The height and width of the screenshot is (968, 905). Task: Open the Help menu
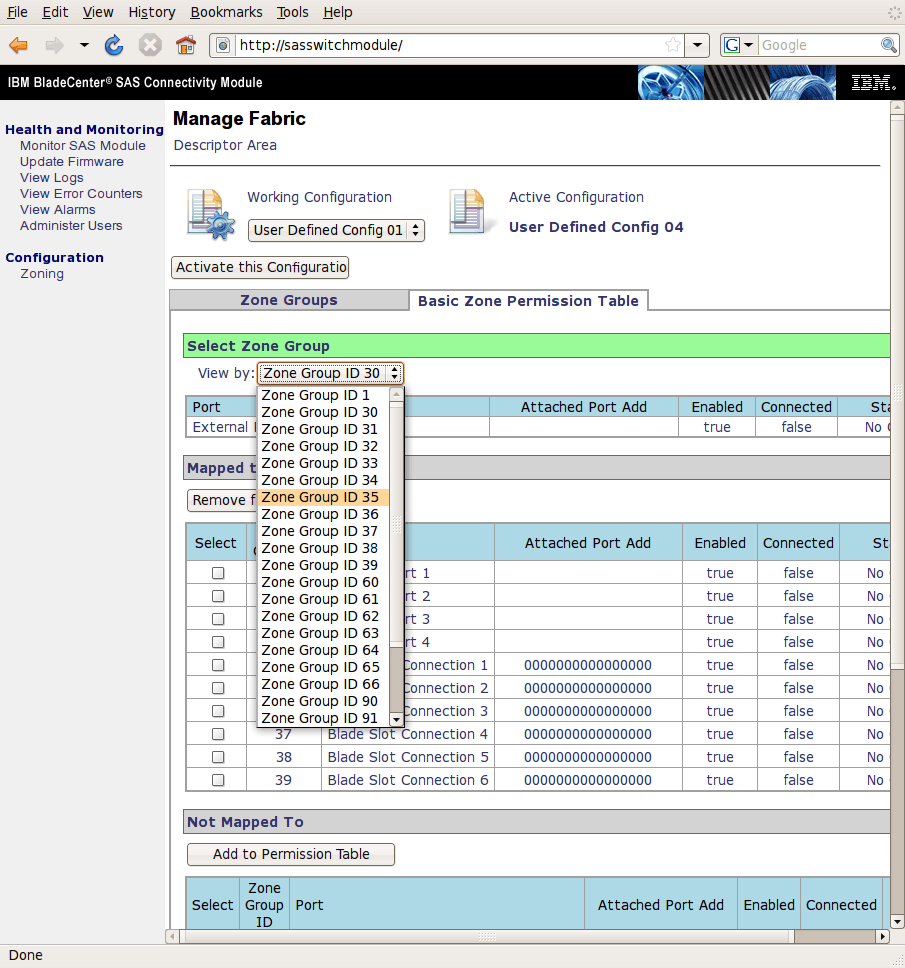(338, 12)
